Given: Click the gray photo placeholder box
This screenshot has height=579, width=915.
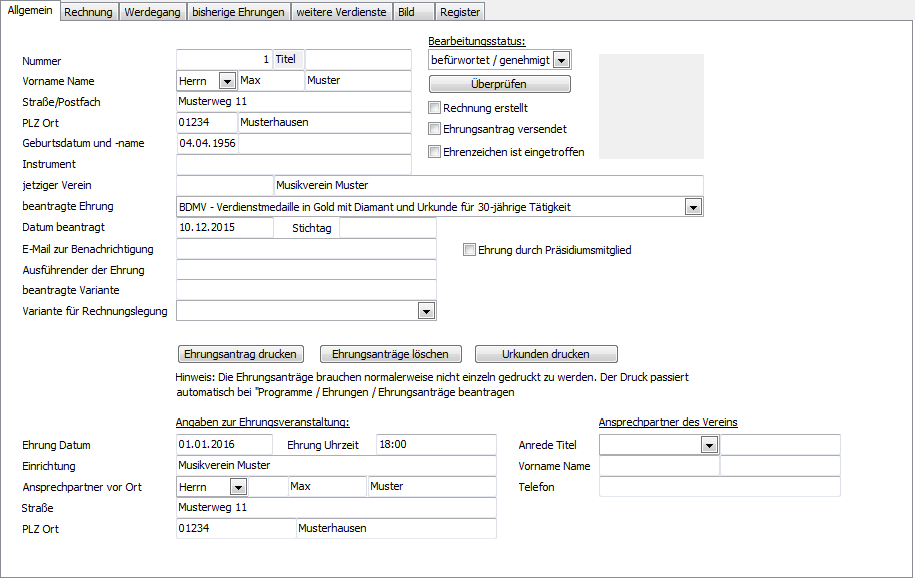Looking at the screenshot, I should click(x=651, y=106).
